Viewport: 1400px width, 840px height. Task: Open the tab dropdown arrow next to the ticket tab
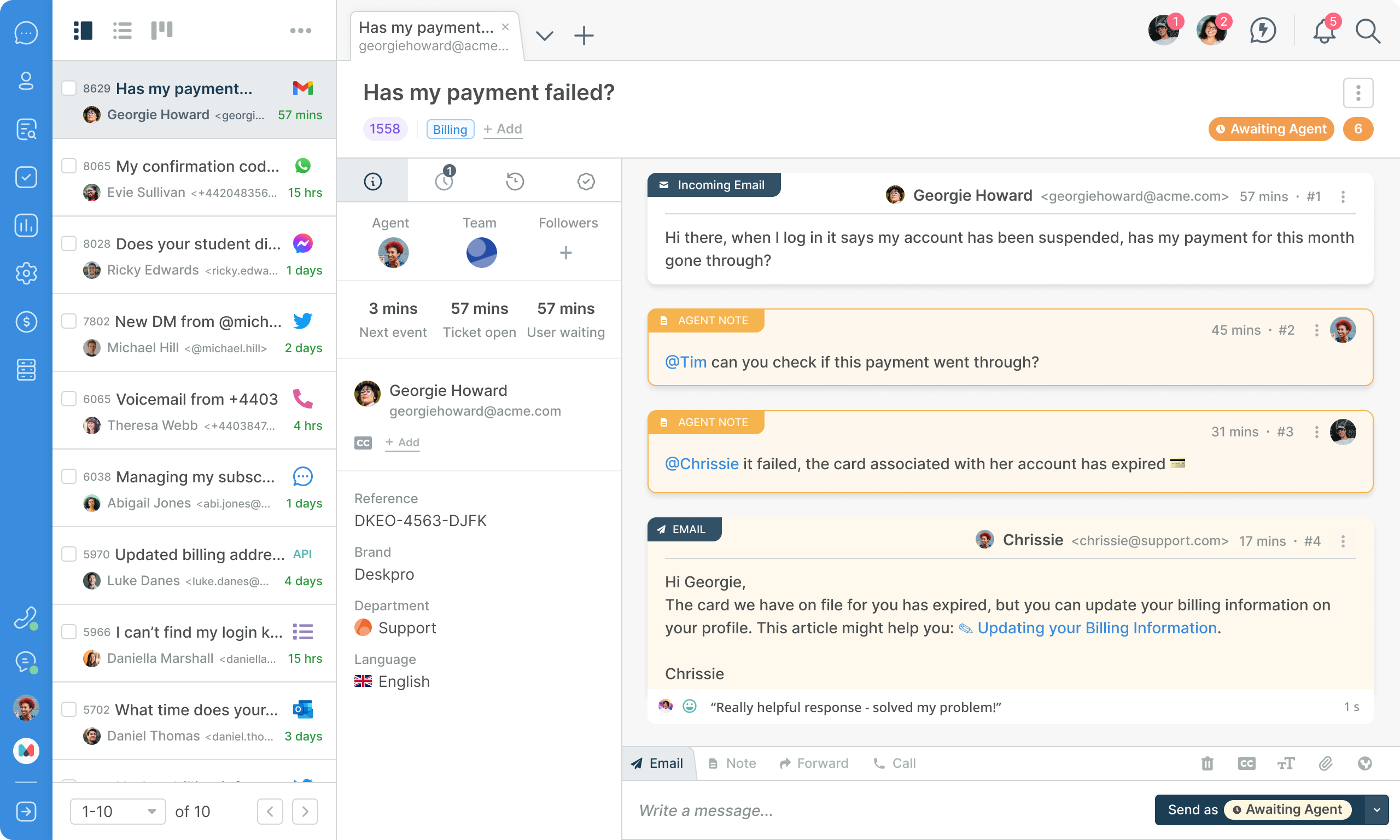click(x=544, y=36)
